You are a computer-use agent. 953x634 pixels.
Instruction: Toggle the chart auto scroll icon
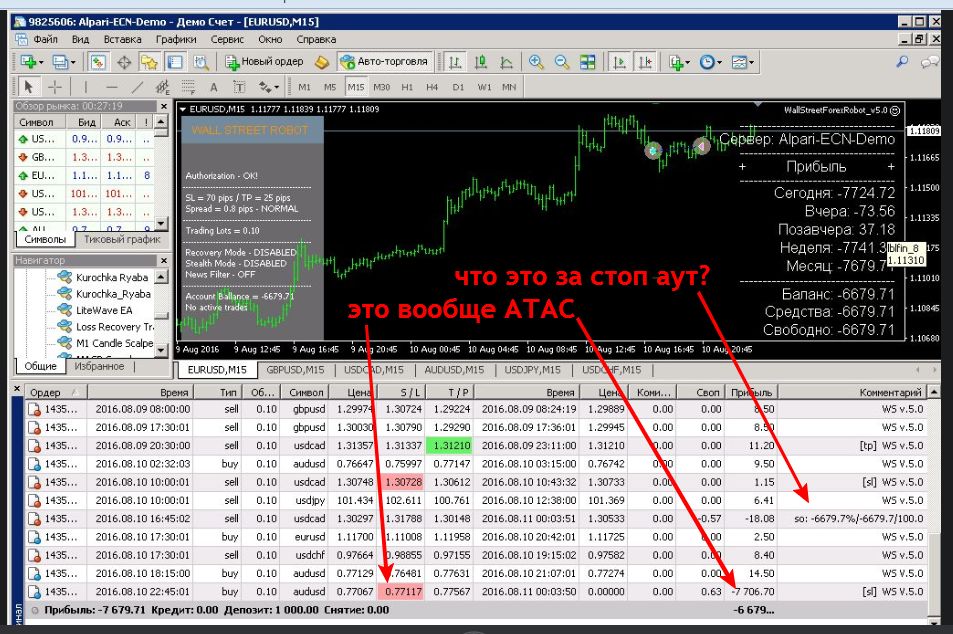619,61
